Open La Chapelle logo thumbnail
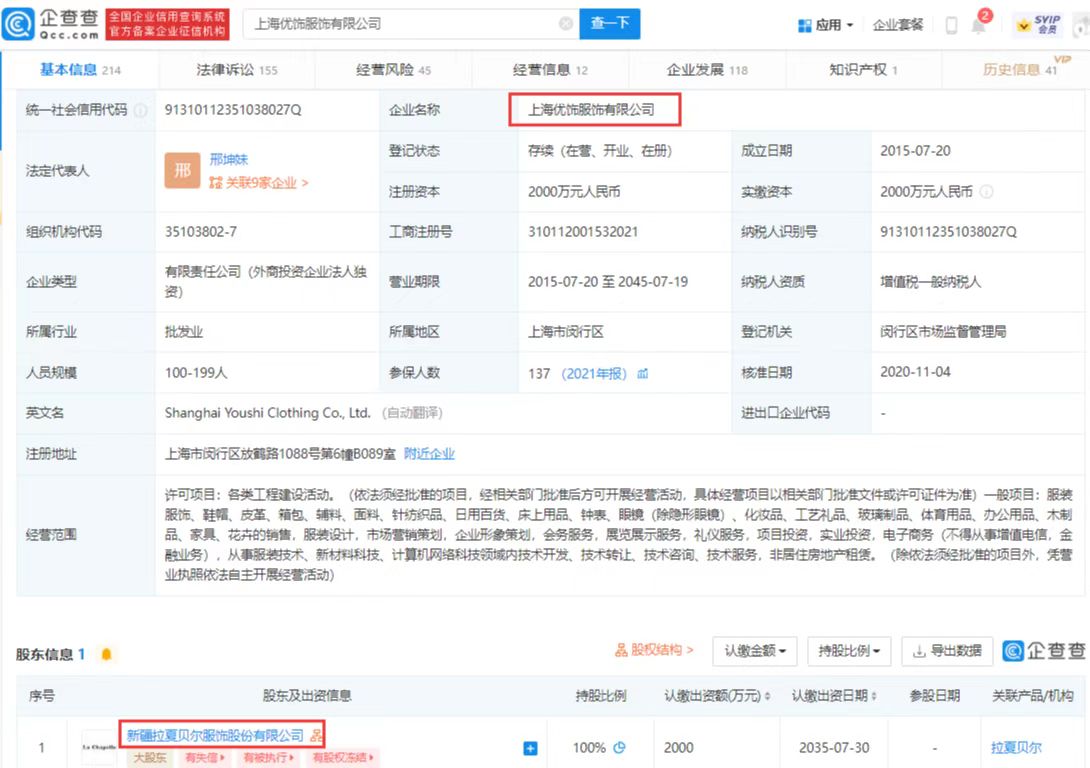This screenshot has height=768, width=1090. coord(99,747)
